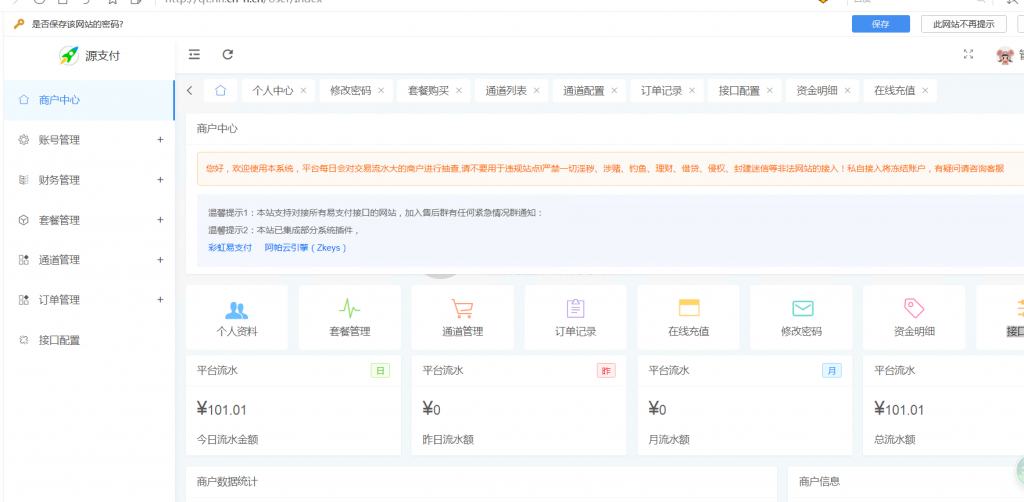This screenshot has width=1024, height=502.
Task: Click the 通道管理 shopping cart icon
Action: [x=462, y=309]
